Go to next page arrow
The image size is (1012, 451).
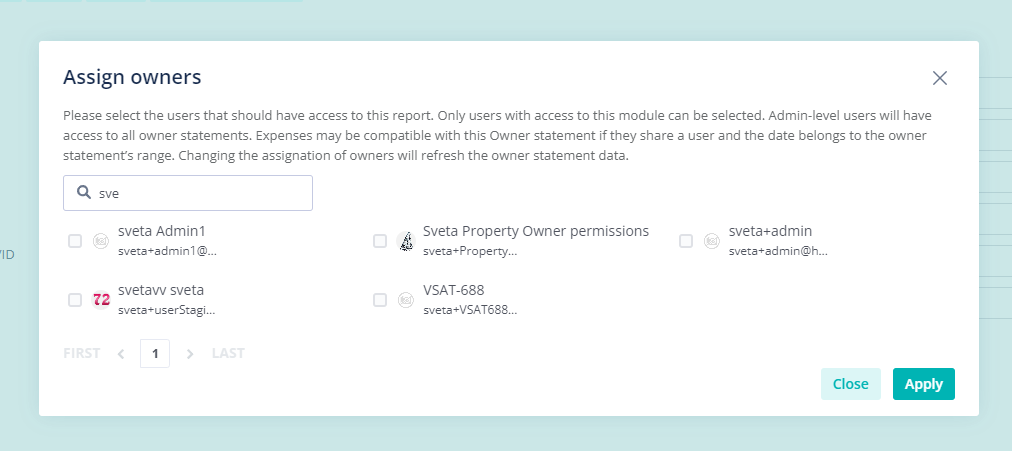click(x=190, y=354)
